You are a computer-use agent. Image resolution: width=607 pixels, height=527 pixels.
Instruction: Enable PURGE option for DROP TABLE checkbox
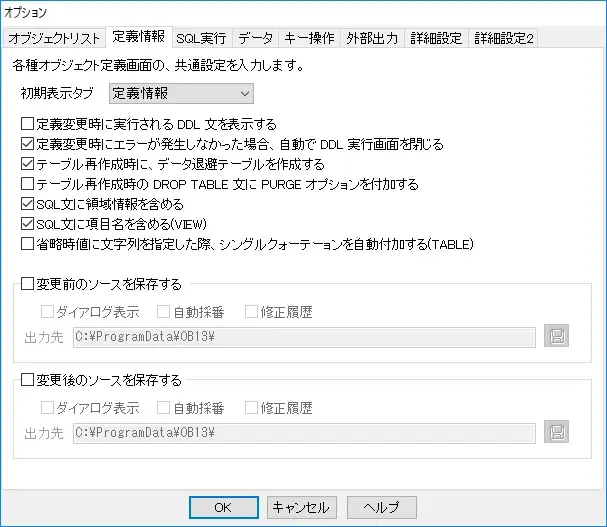click(x=28, y=184)
